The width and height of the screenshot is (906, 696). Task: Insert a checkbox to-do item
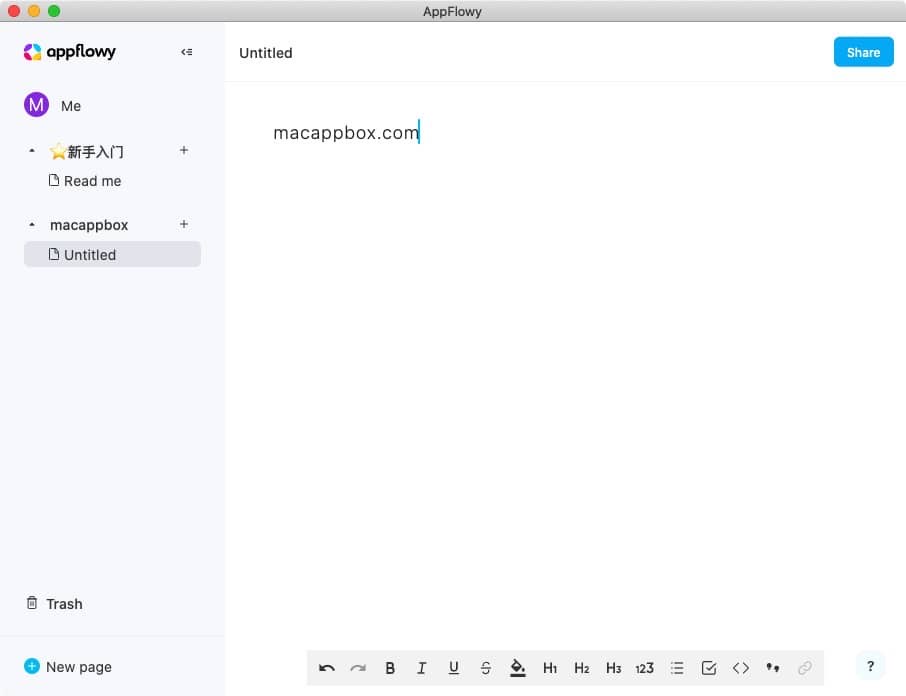point(709,668)
